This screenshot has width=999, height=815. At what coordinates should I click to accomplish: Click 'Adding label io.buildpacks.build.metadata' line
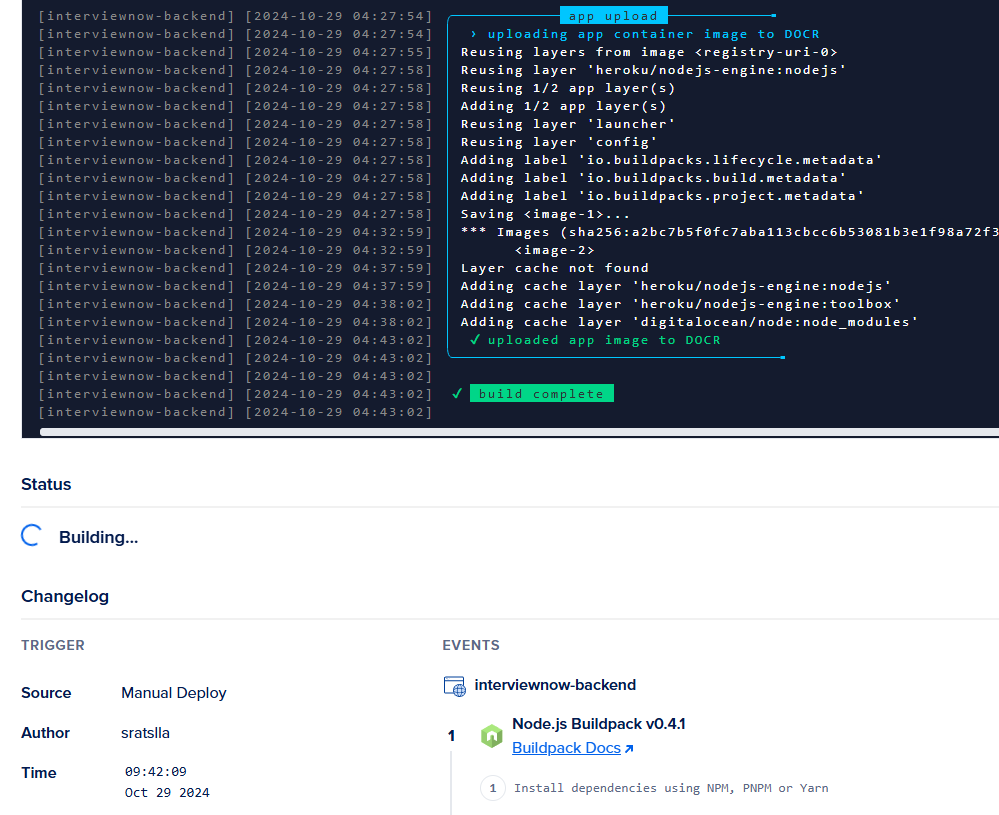coord(653,178)
